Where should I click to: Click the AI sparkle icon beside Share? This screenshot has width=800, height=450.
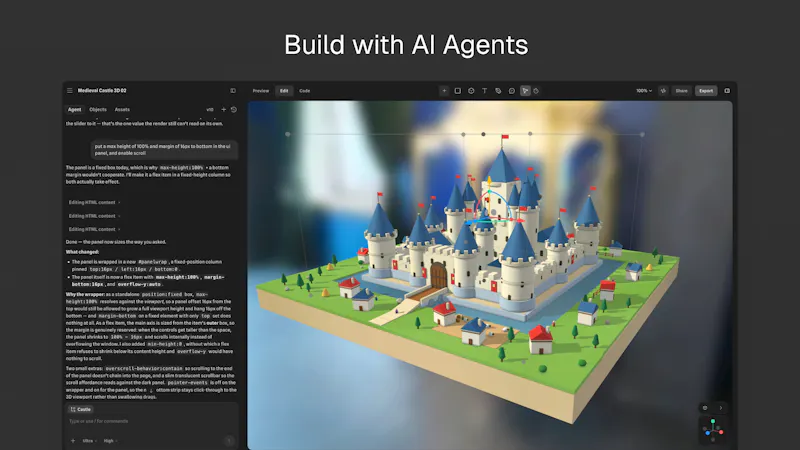663,91
